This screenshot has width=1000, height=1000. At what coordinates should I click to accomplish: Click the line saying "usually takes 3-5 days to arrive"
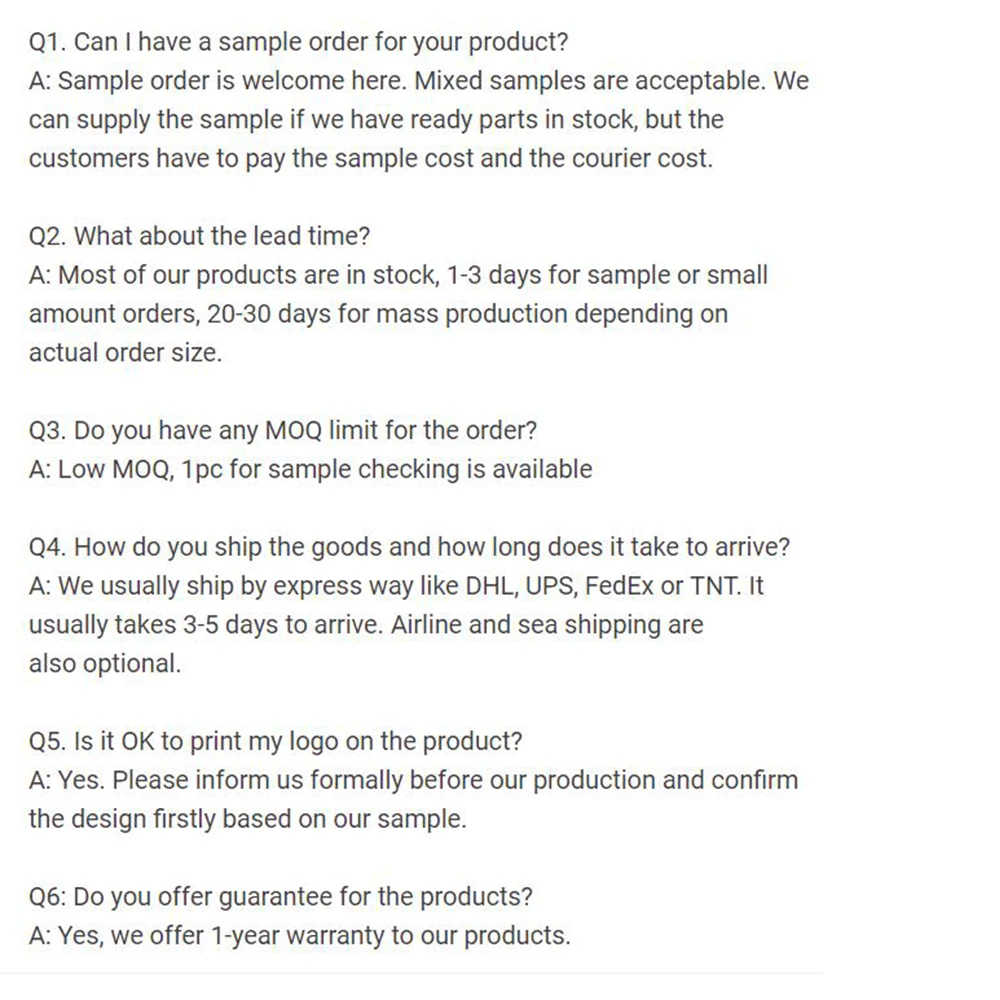pos(365,625)
